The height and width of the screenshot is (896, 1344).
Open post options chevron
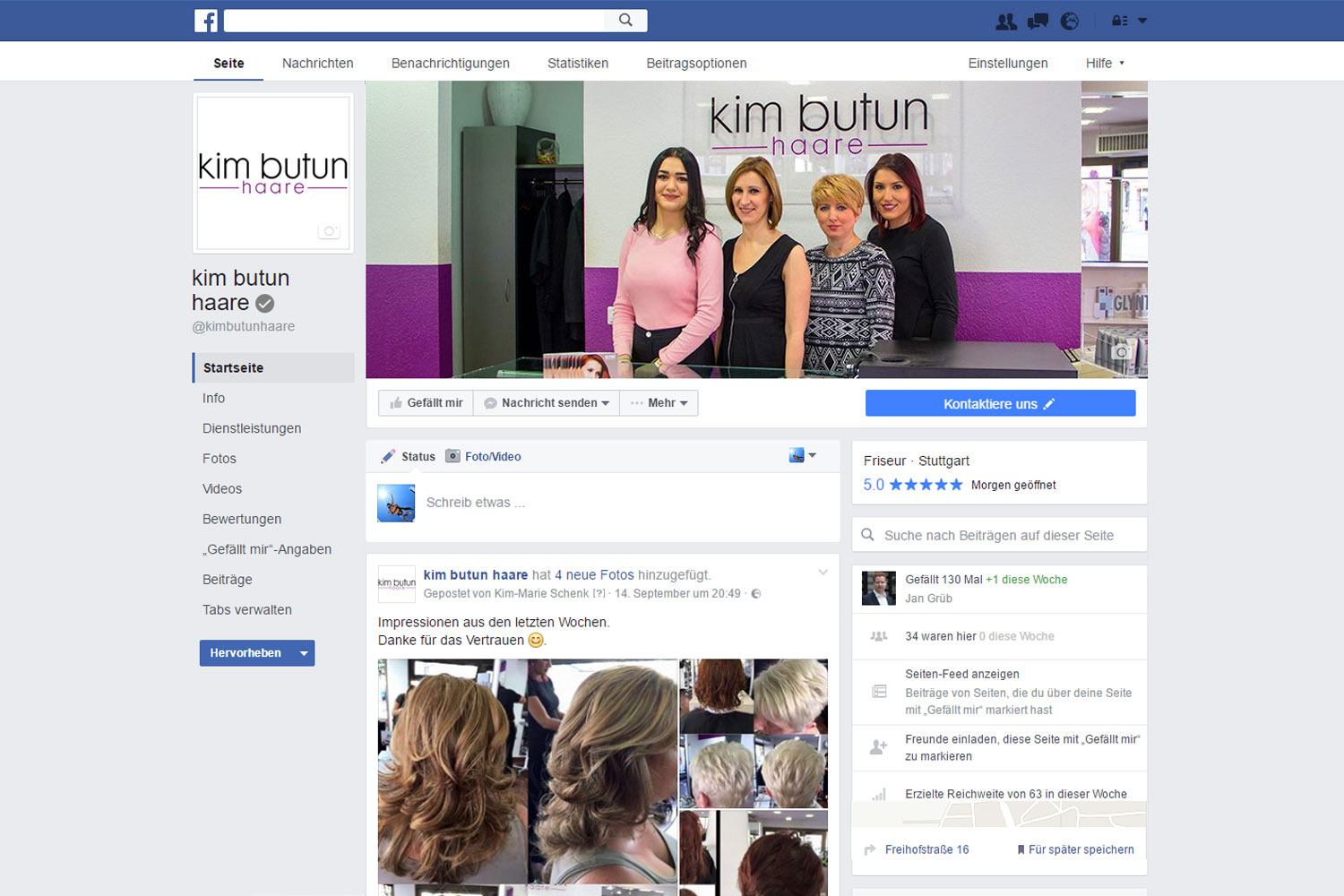823,573
